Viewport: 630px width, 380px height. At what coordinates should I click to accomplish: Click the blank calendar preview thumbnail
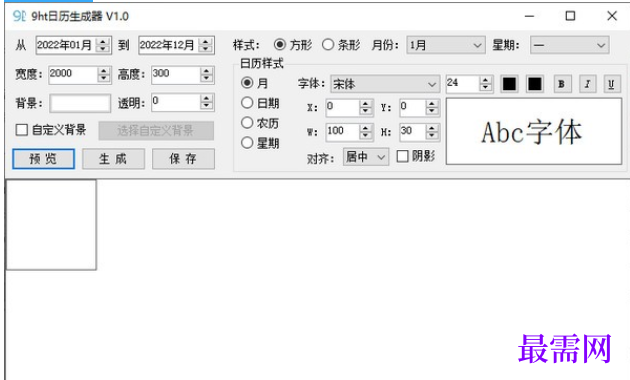pyautogui.click(x=51, y=225)
